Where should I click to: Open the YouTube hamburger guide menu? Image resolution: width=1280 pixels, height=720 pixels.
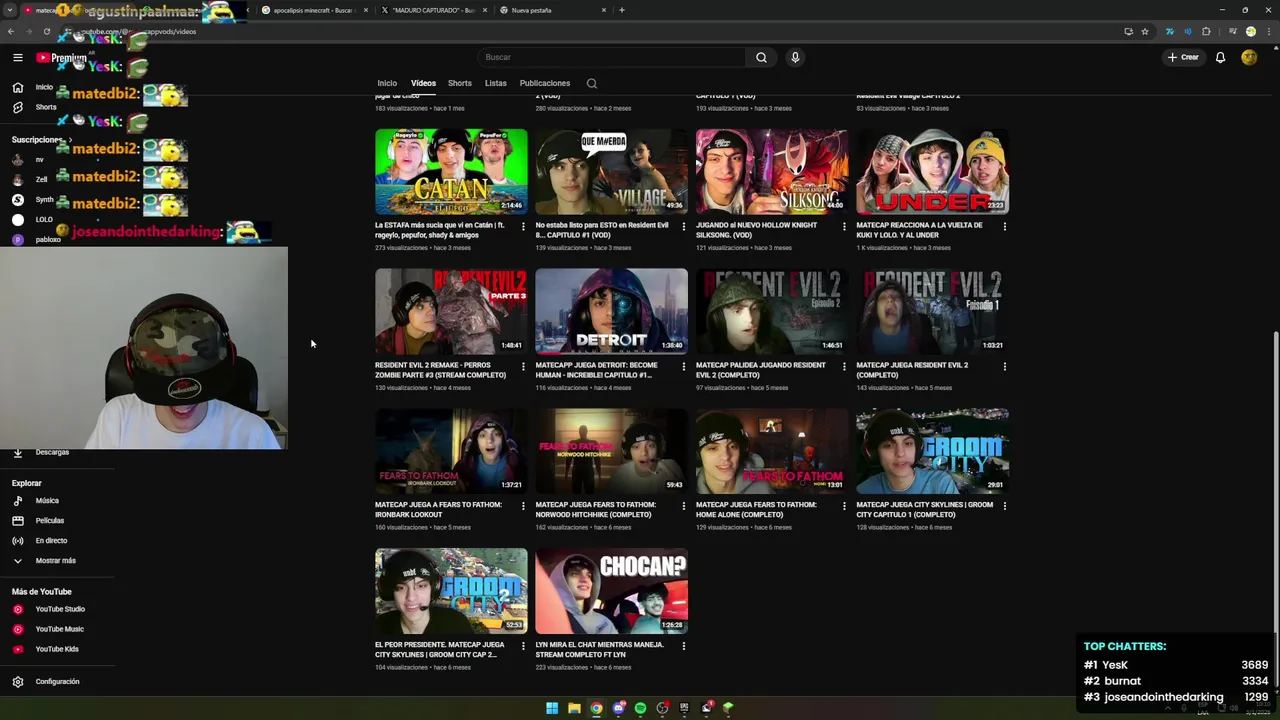[17, 57]
